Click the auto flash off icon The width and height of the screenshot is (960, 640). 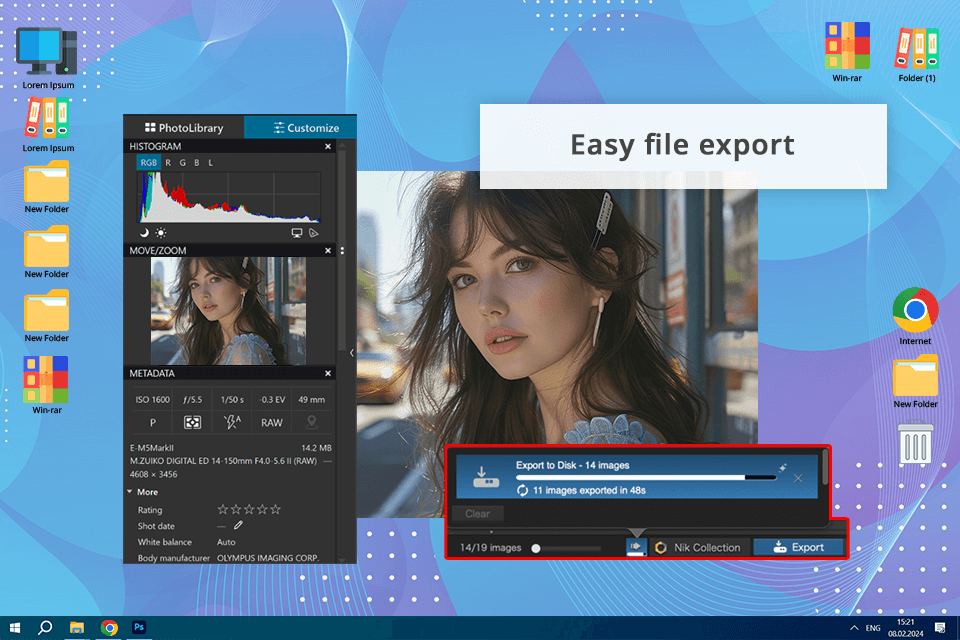point(232,423)
